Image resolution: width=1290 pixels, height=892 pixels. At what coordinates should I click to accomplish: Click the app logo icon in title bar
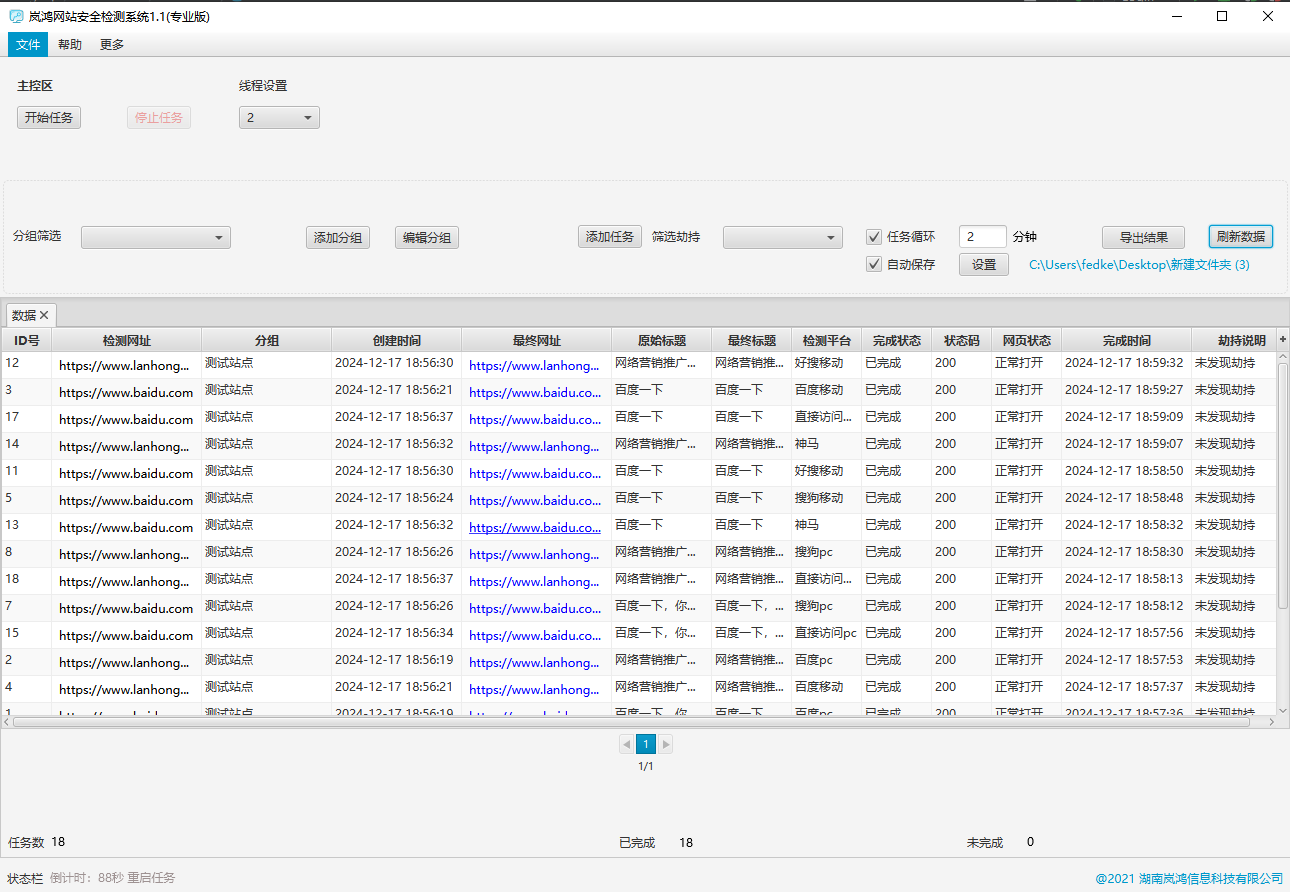tap(16, 16)
